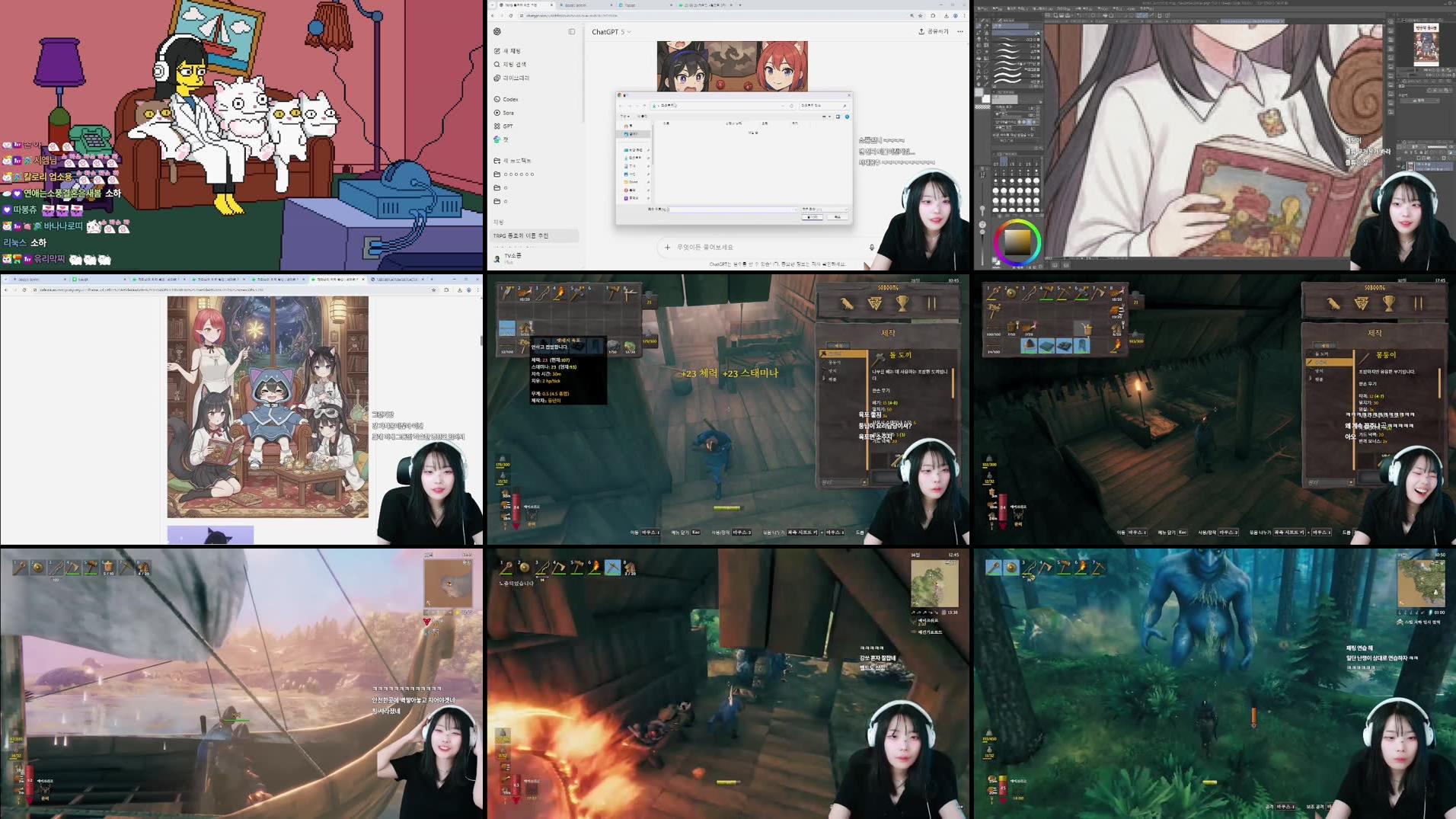This screenshot has height=819, width=1456.
Task: Click the anime group illustration in the bottom-left browser page
Action: click(267, 407)
